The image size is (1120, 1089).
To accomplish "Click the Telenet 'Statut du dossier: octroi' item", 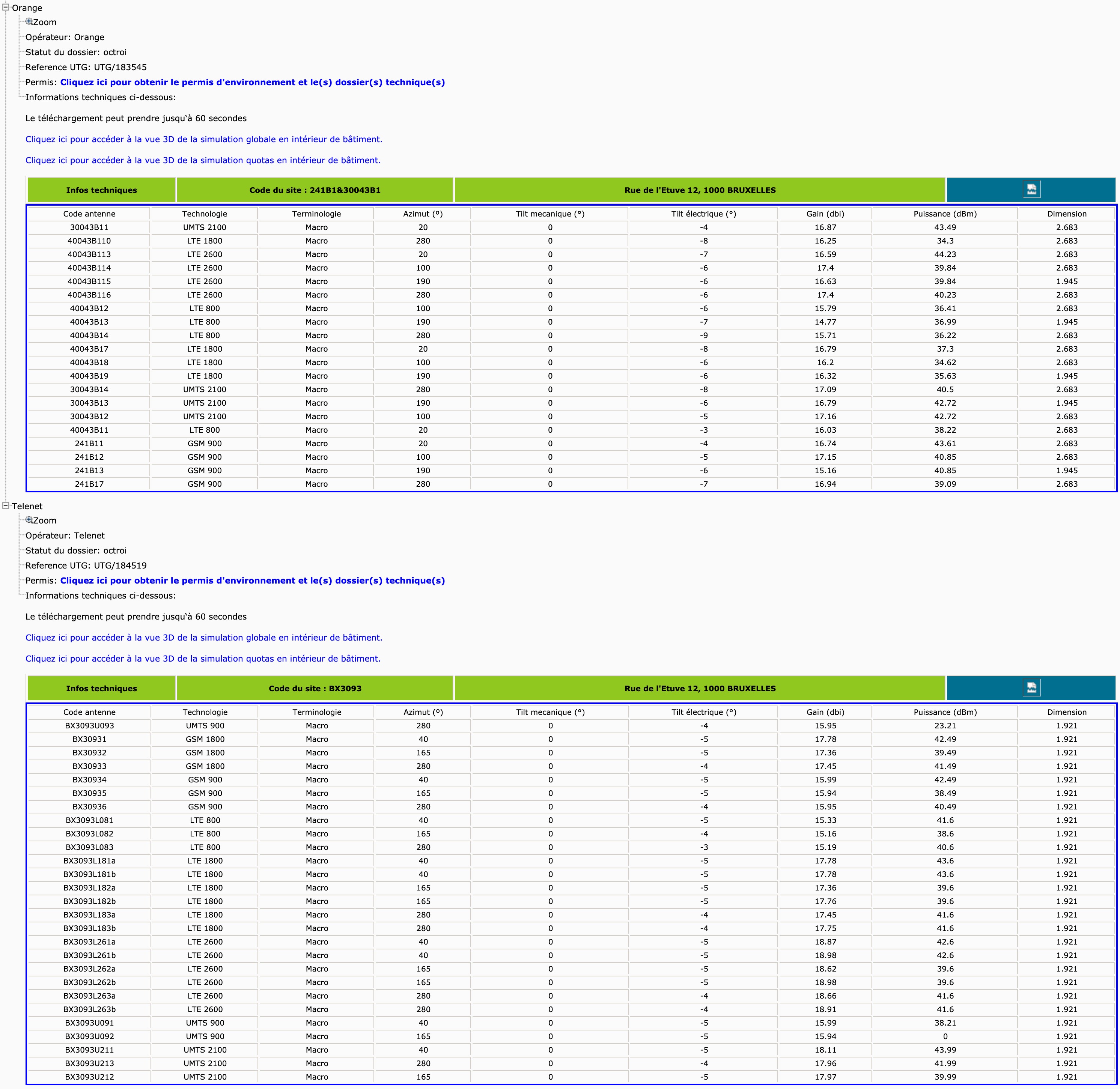I will [x=76, y=550].
